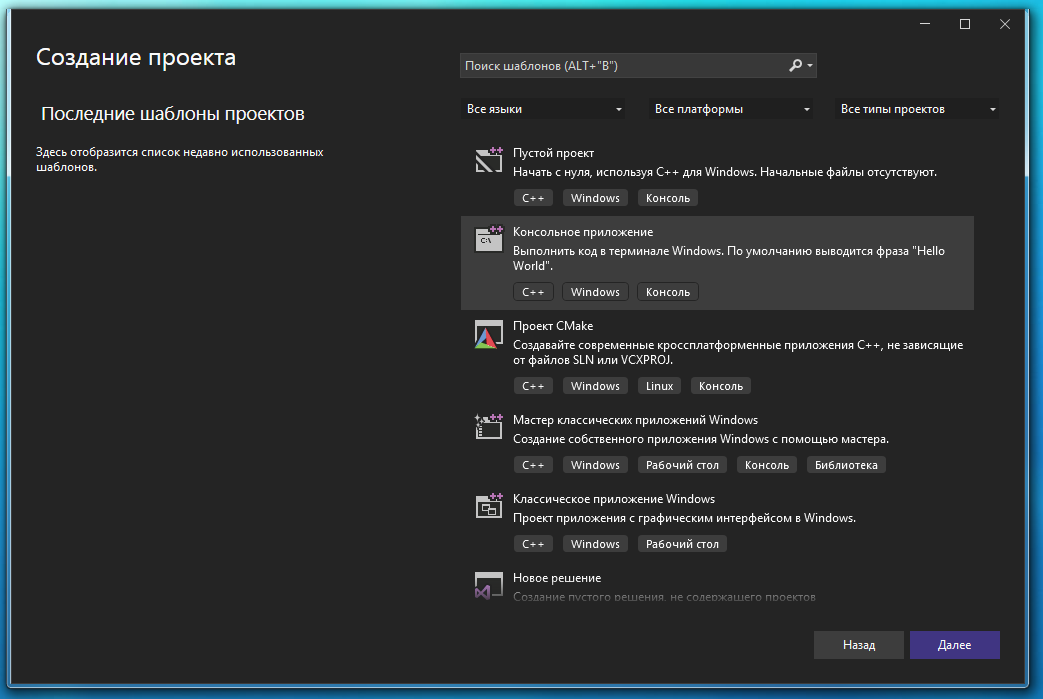Maximize the Создание проекта window
The height and width of the screenshot is (699, 1043).
965,25
